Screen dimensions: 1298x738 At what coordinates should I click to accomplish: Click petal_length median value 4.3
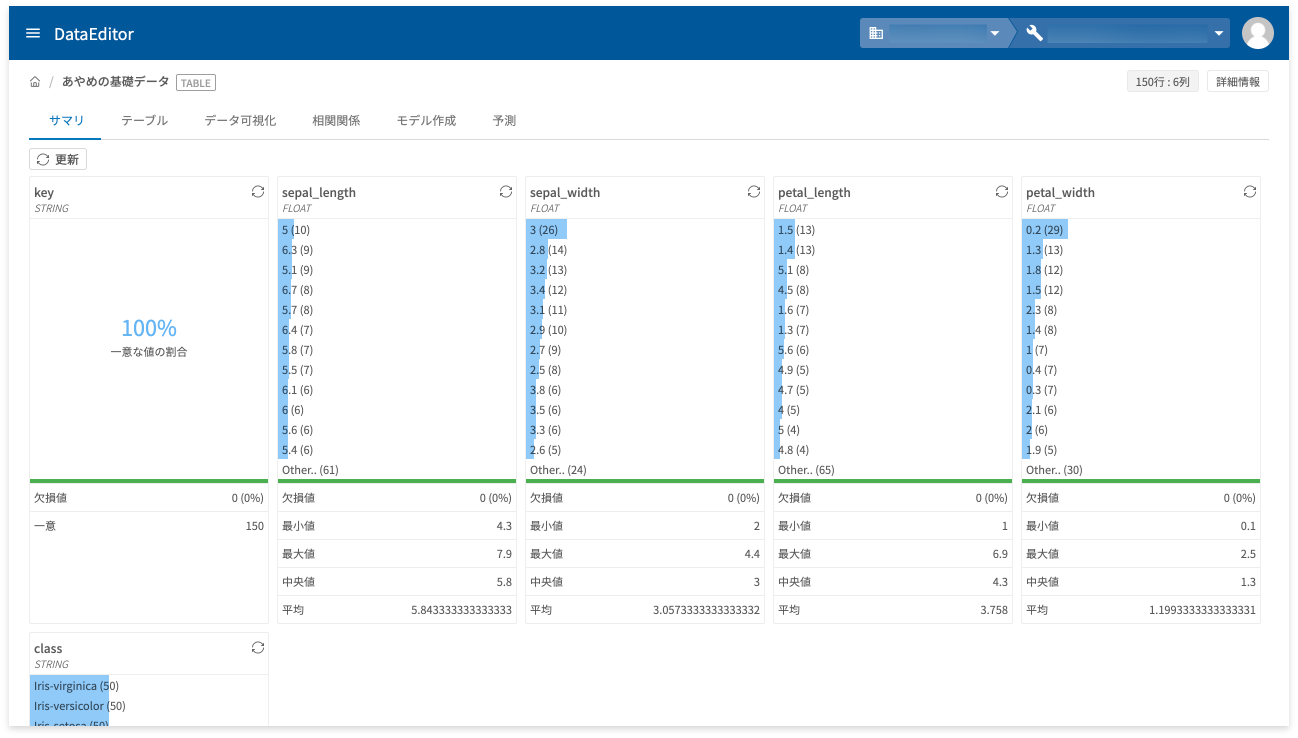tap(1000, 582)
